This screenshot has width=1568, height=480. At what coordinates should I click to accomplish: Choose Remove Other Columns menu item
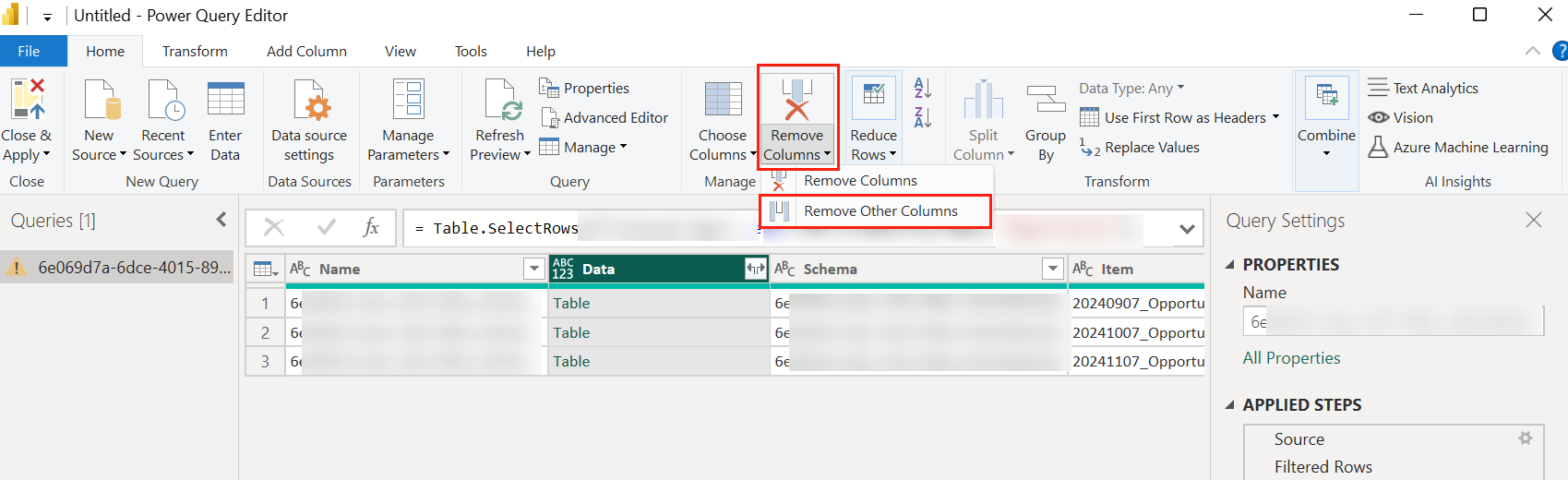coord(877,211)
